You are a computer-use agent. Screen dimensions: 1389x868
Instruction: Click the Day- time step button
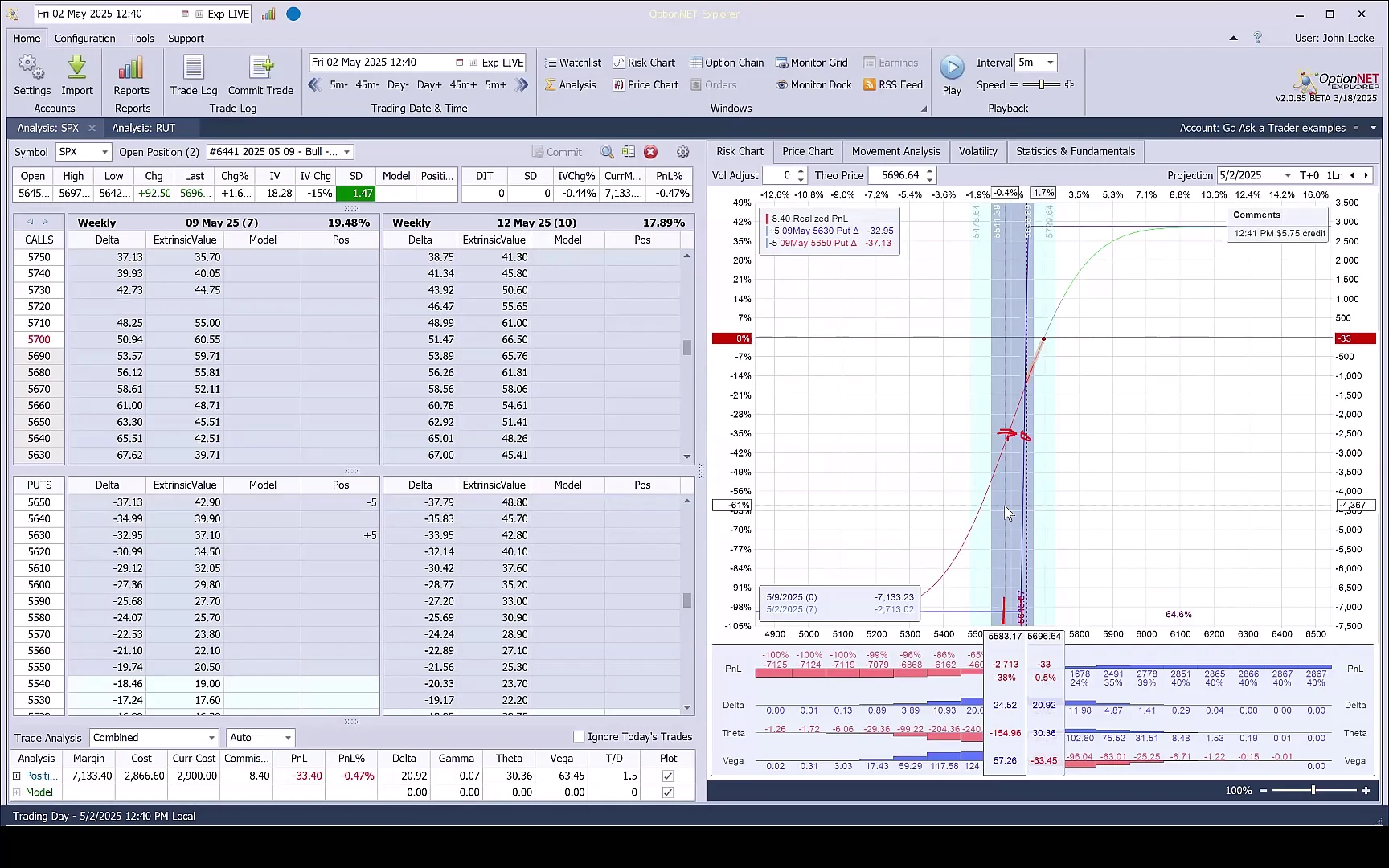tap(398, 84)
